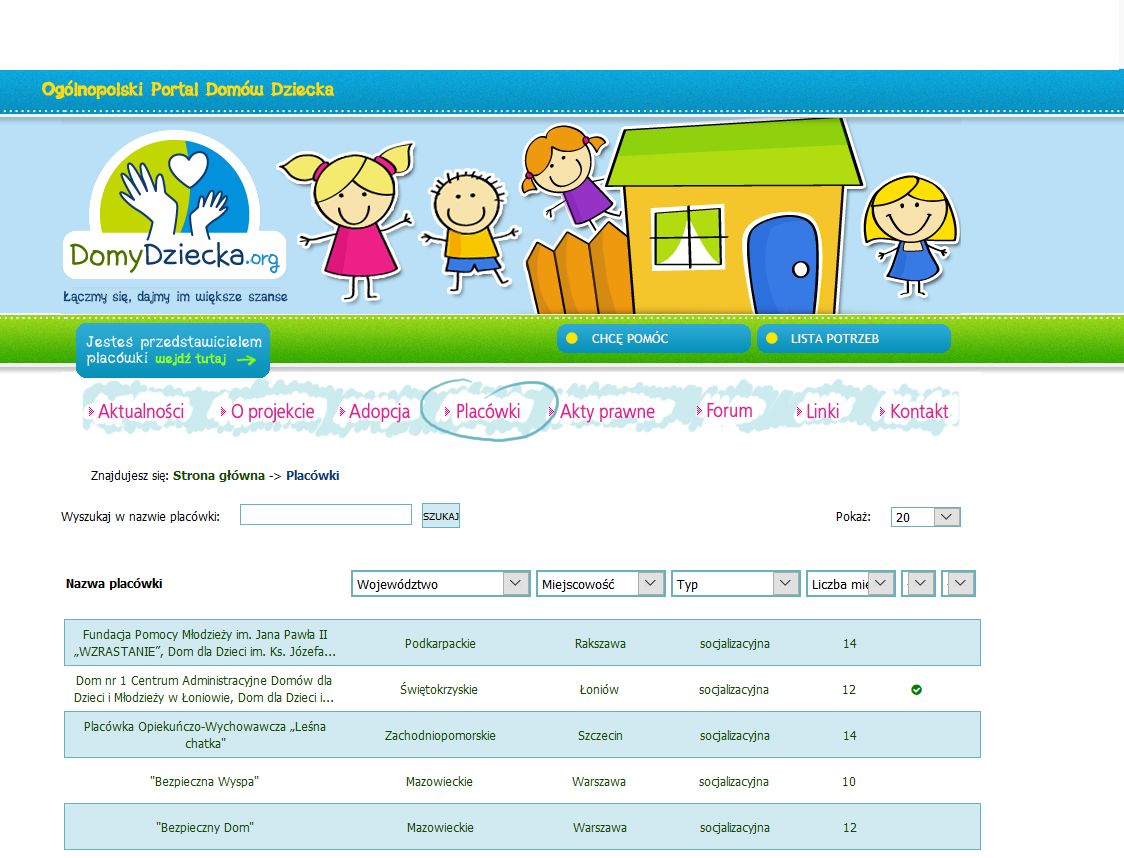The image size is (1124, 858).
Task: Expand the Województwo filter dropdown
Action: click(x=440, y=584)
